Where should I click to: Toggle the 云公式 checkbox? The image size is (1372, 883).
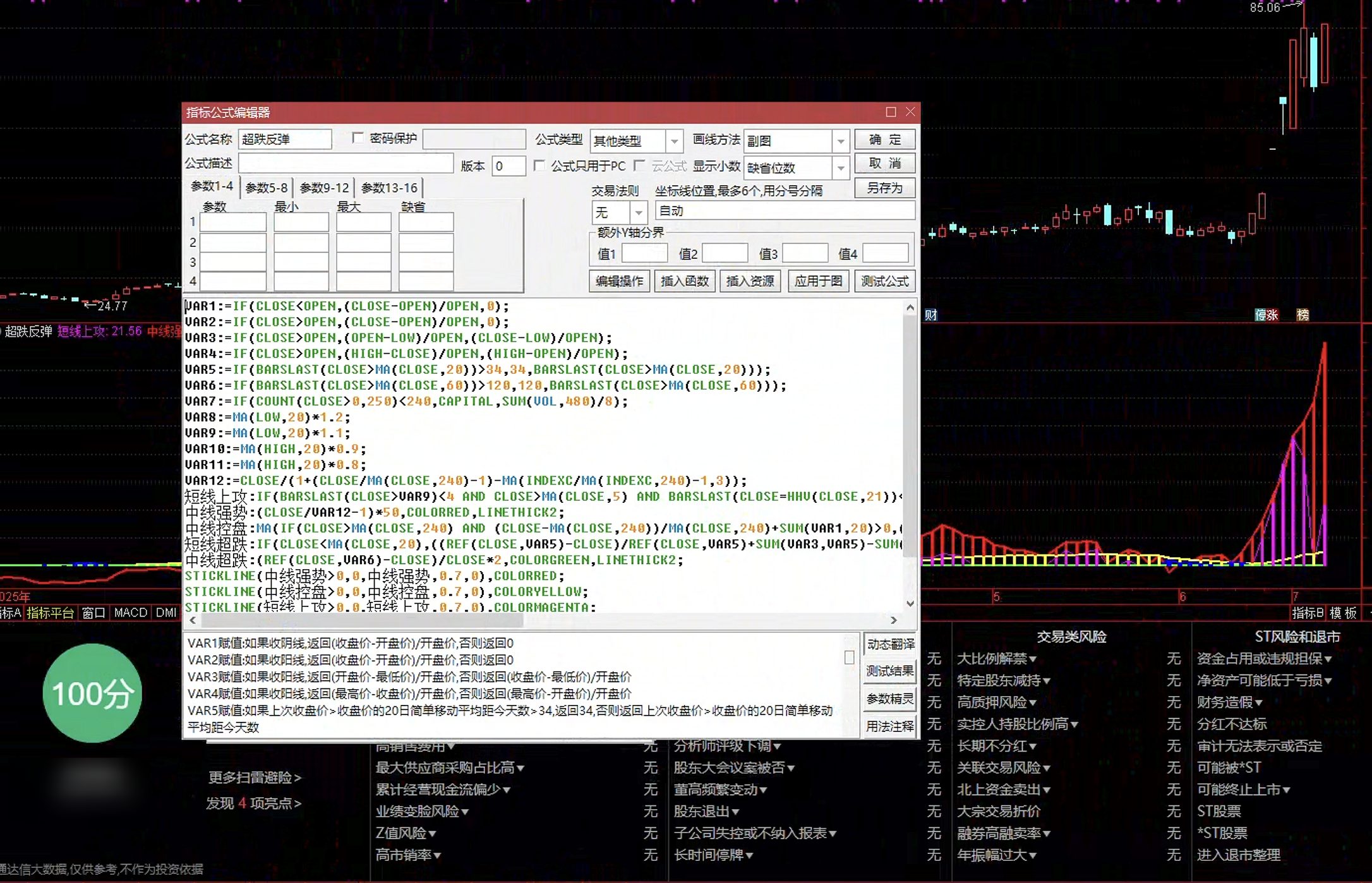tap(639, 165)
